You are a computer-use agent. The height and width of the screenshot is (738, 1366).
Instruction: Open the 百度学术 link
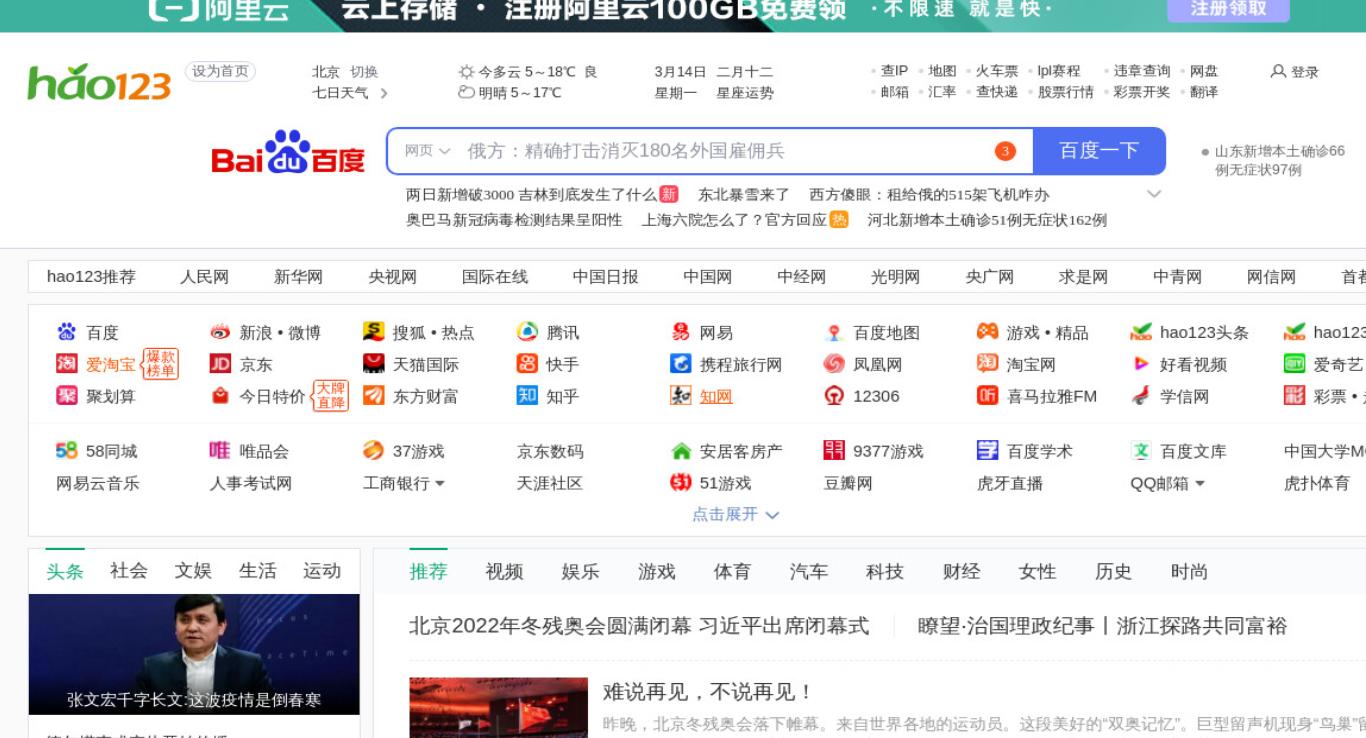coord(1039,452)
